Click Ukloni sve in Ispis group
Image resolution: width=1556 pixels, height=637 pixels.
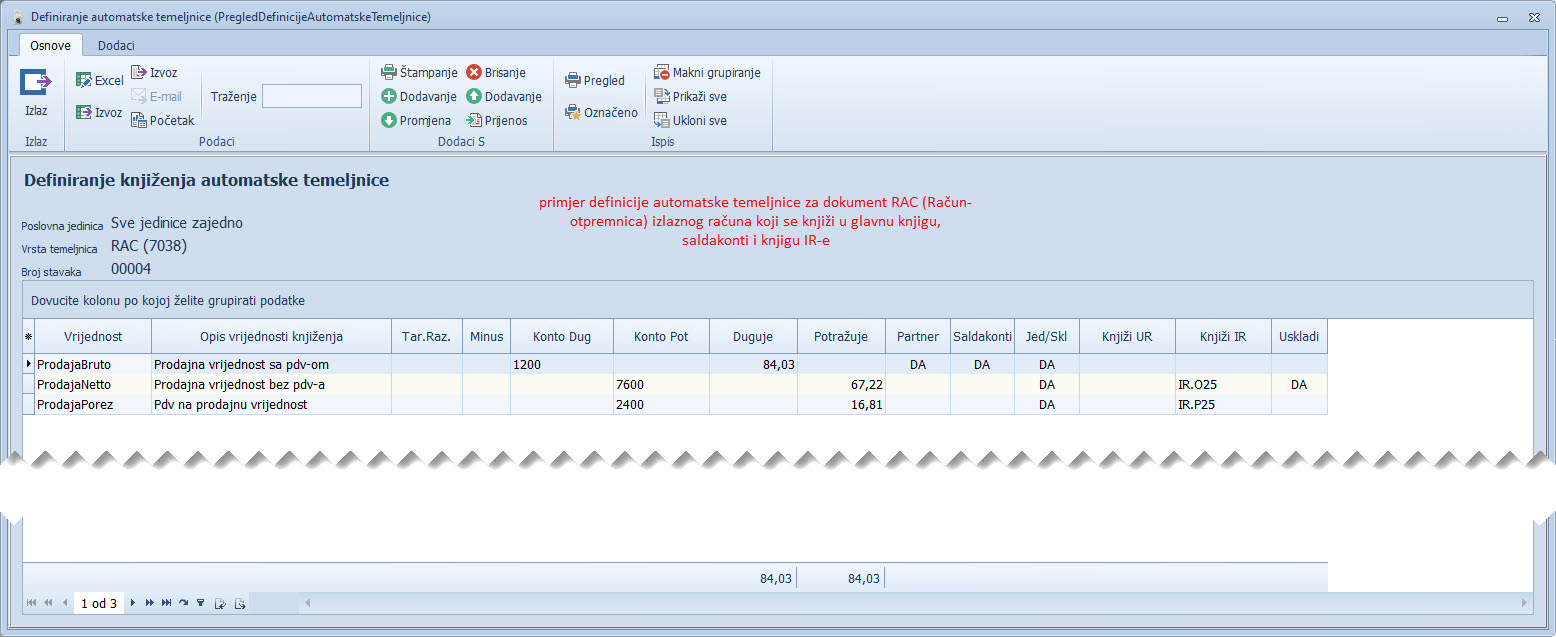pyautogui.click(x=661, y=121)
